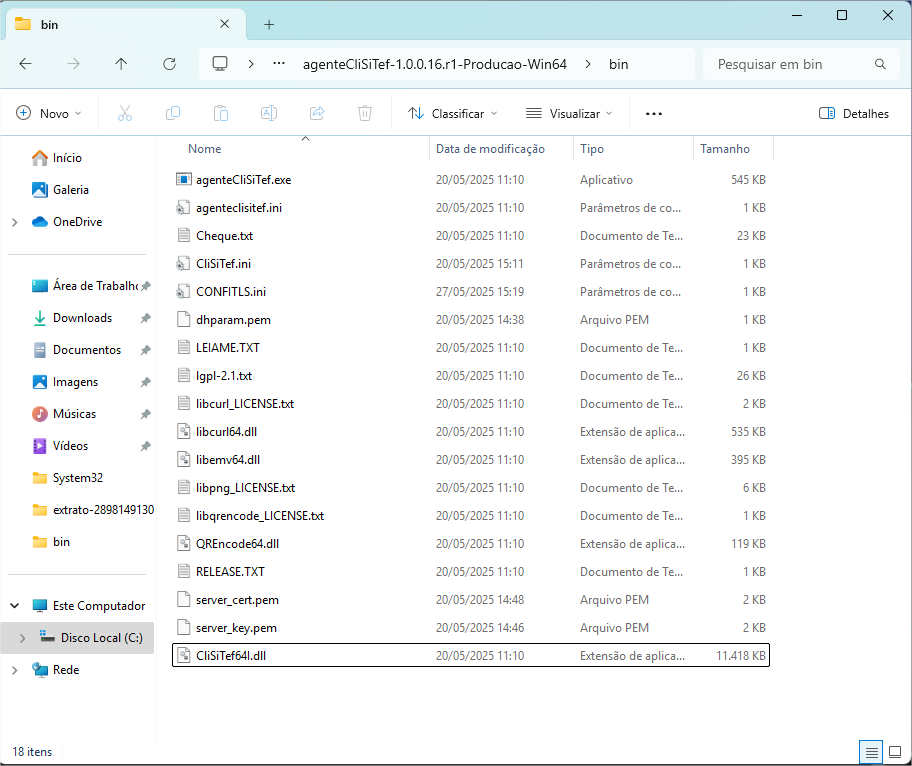Click the Share icon in toolbar
Image resolution: width=912 pixels, height=766 pixels.
tap(317, 114)
